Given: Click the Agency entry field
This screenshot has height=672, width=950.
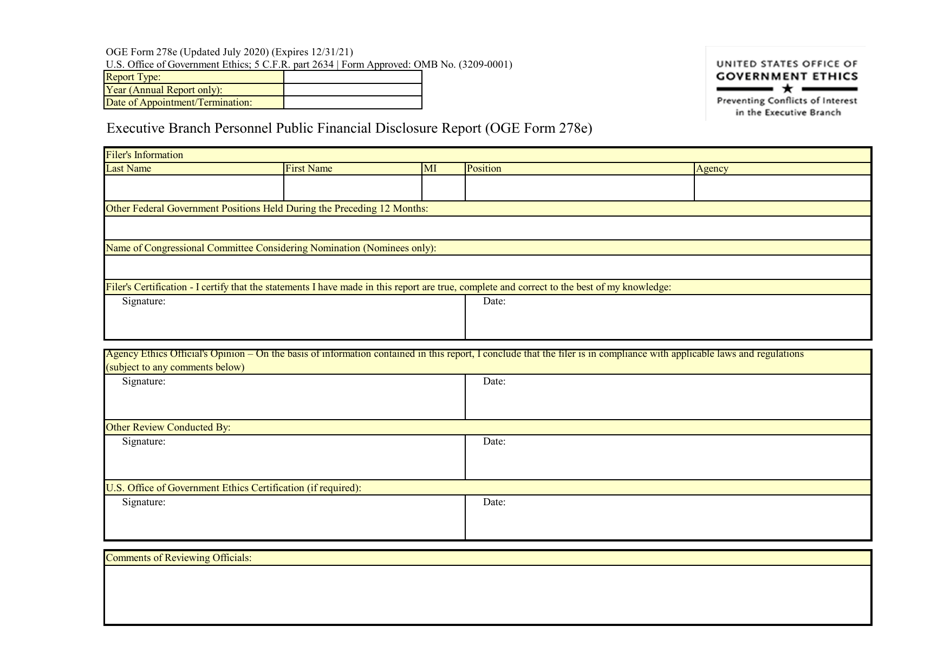Looking at the screenshot, I should [x=780, y=186].
